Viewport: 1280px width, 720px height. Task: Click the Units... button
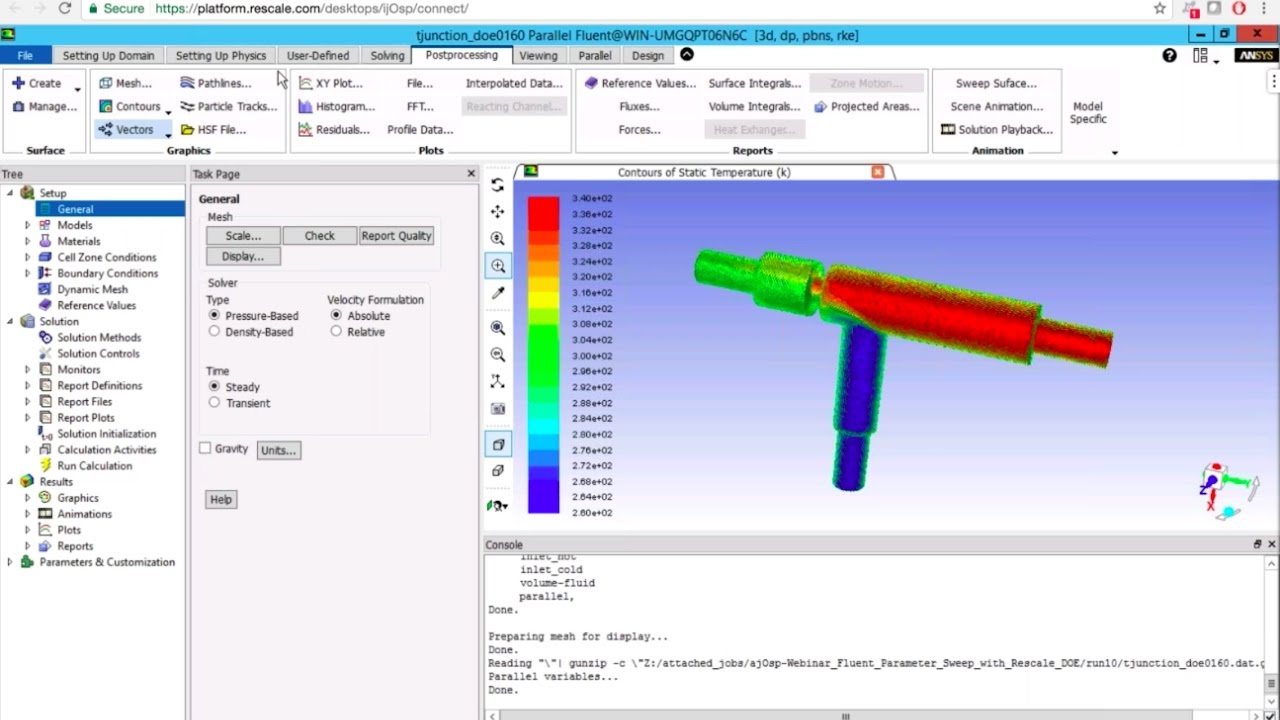278,450
